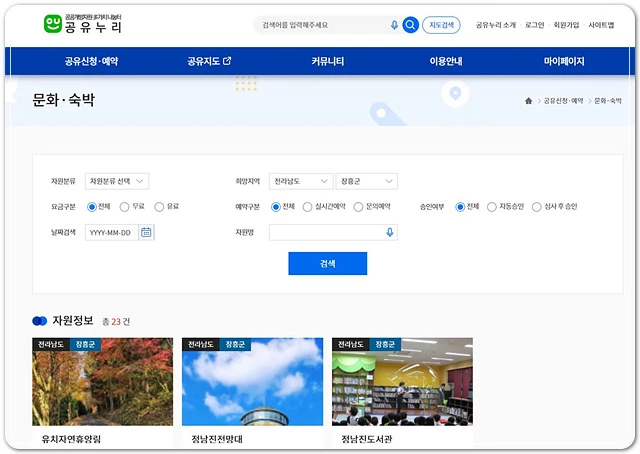This screenshot has height=454, width=640.
Task: Click the microphone icon in top search bar
Action: coord(394,25)
